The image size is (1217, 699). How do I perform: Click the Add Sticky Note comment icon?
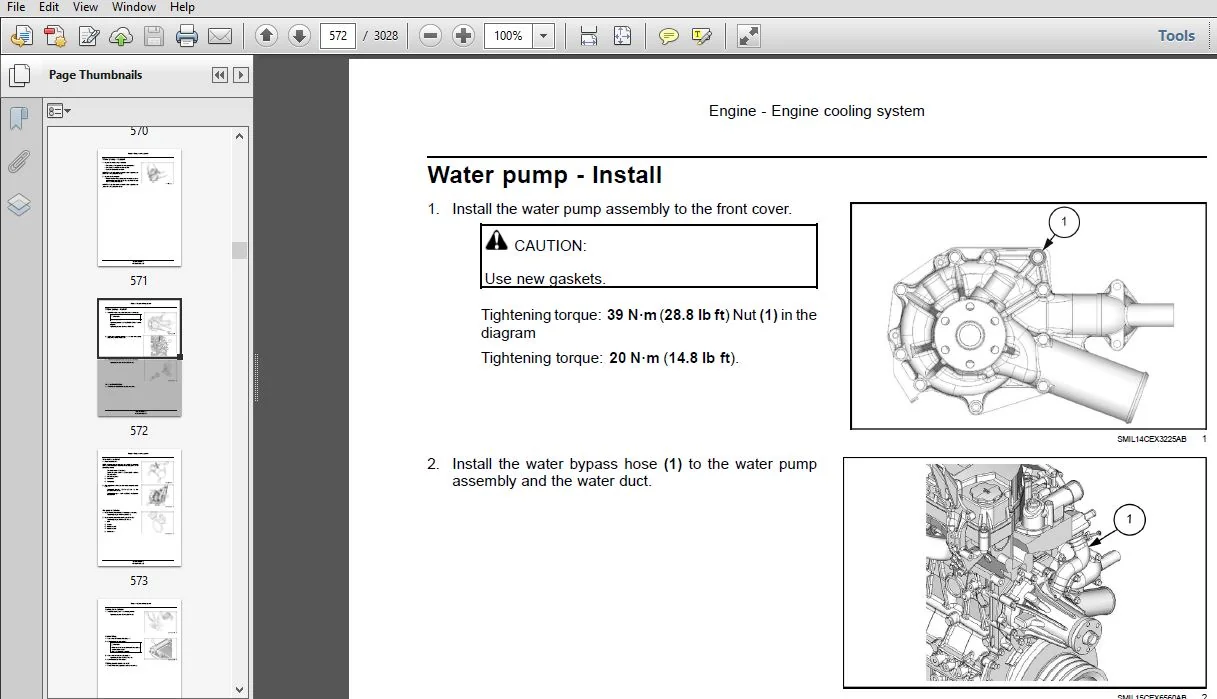tap(669, 37)
